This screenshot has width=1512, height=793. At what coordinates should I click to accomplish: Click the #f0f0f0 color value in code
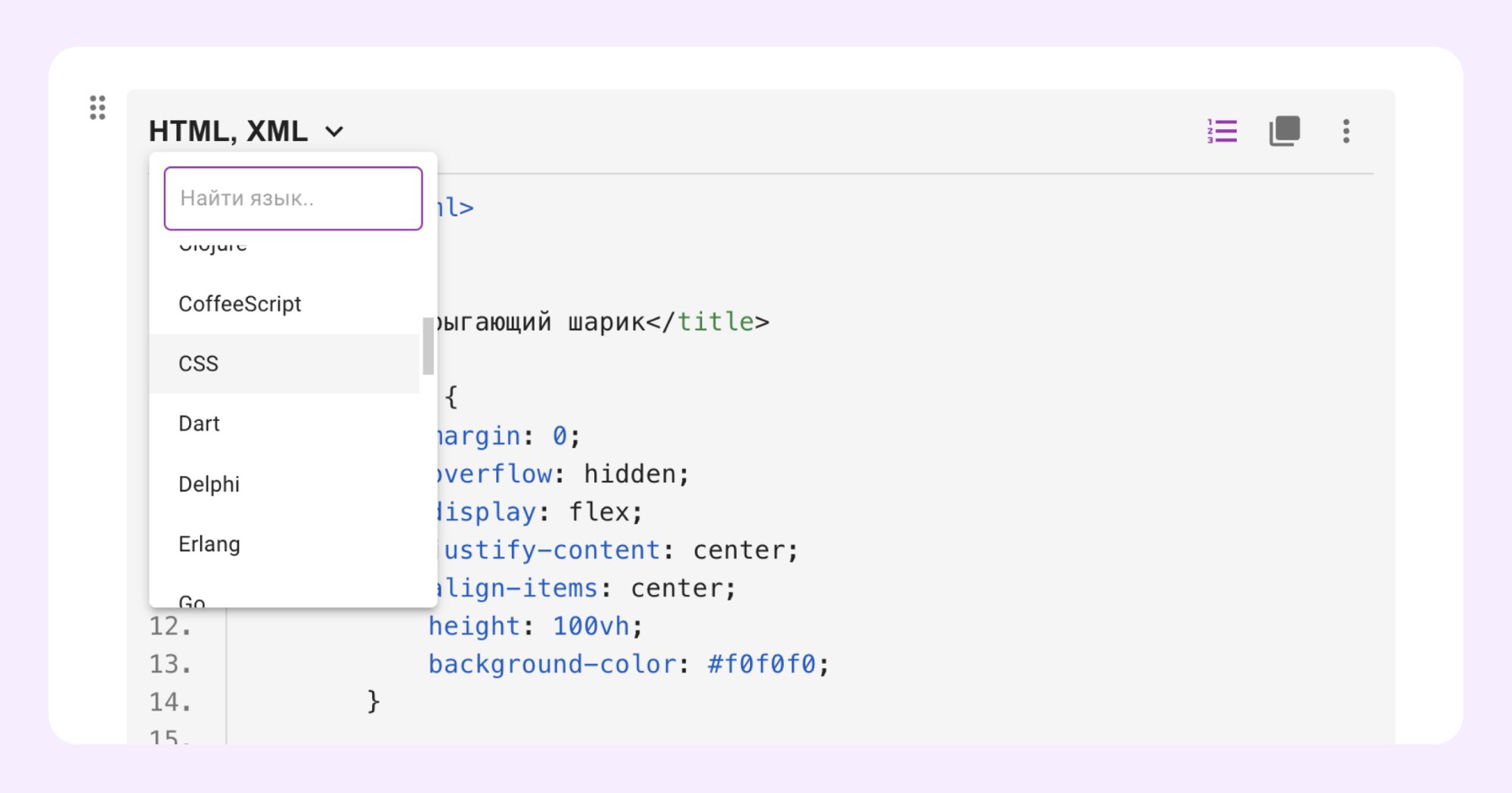click(761, 664)
